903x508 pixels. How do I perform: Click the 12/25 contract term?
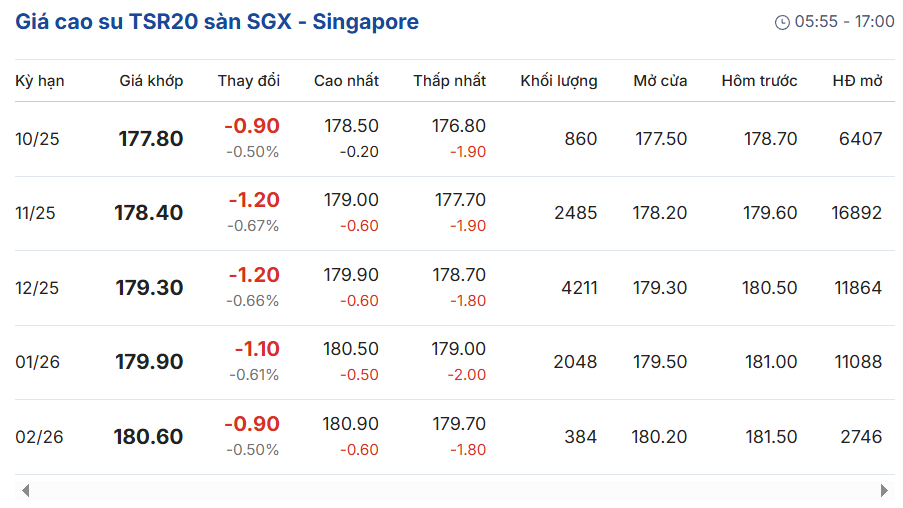coord(38,288)
